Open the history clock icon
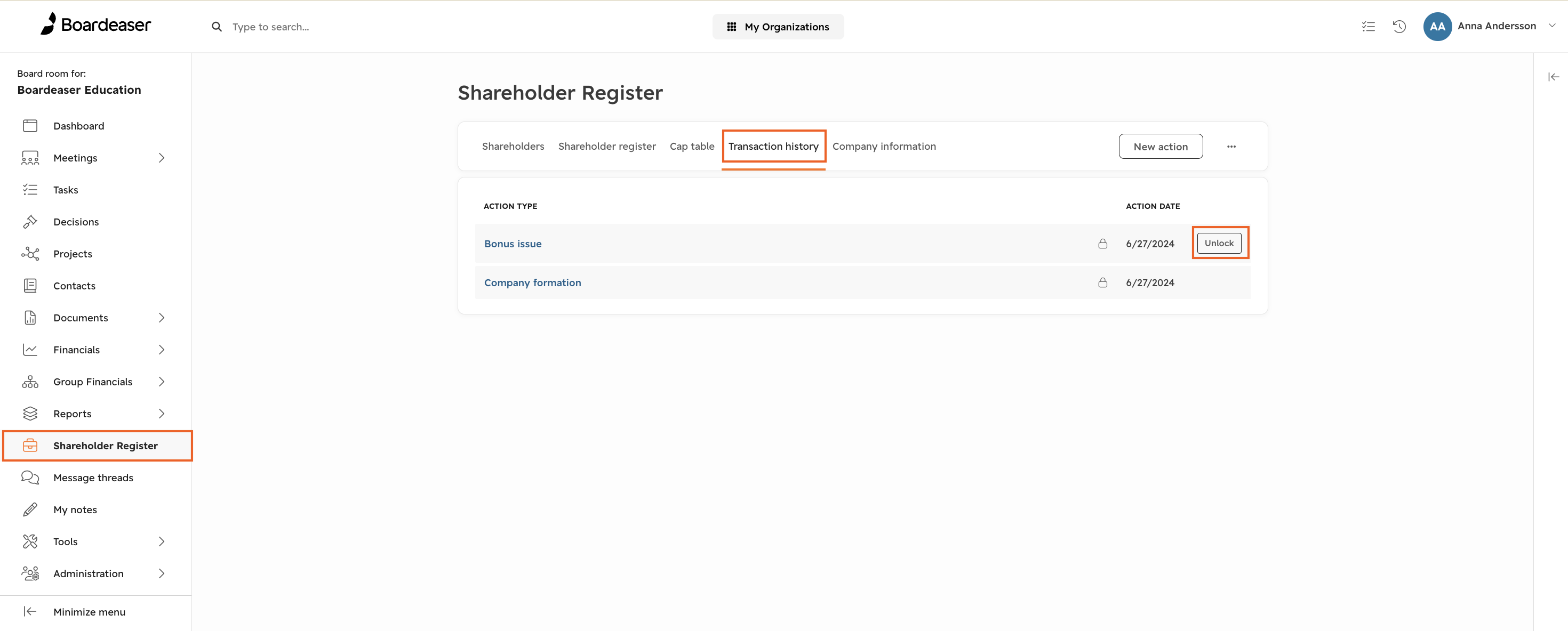Screen dimensions: 1568x631 [x=1399, y=26]
